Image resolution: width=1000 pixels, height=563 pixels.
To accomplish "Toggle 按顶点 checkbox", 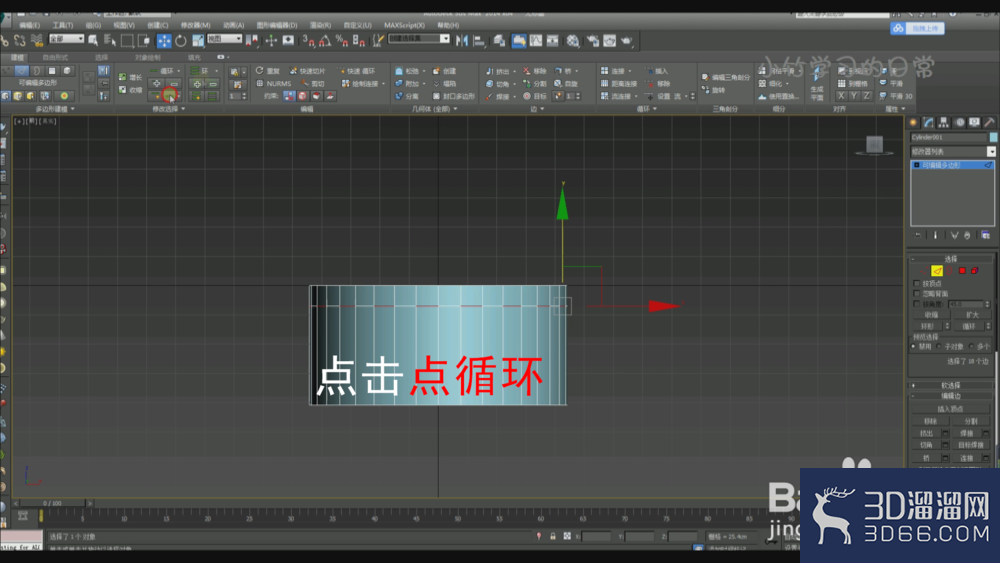I will [x=916, y=284].
